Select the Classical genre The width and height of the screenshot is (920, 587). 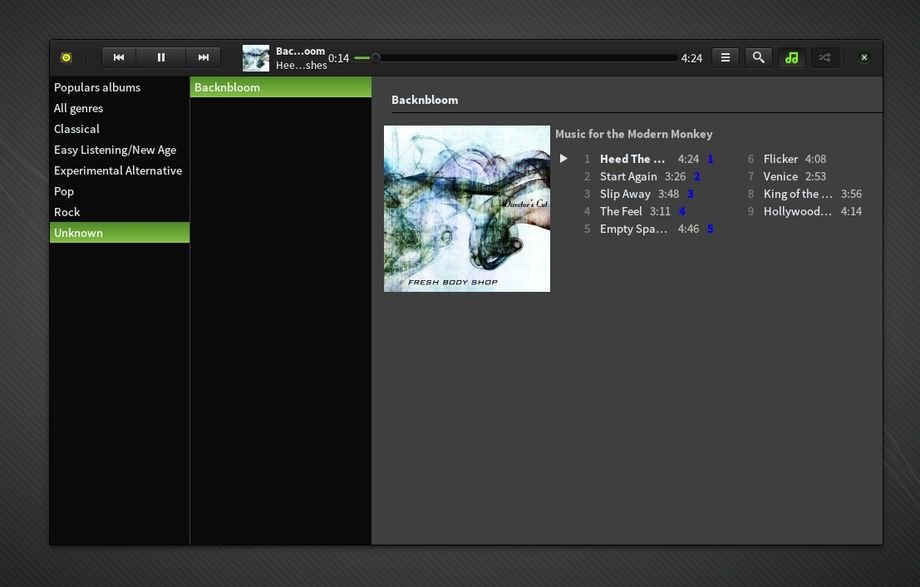(77, 129)
